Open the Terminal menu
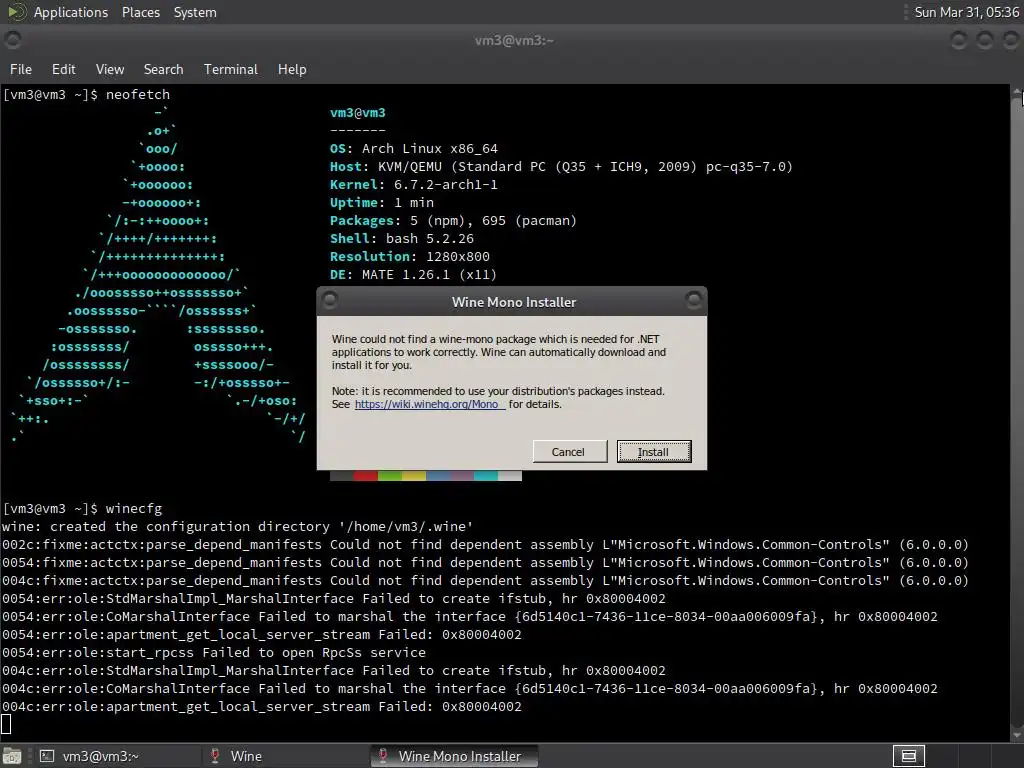1024x768 pixels. tap(231, 69)
